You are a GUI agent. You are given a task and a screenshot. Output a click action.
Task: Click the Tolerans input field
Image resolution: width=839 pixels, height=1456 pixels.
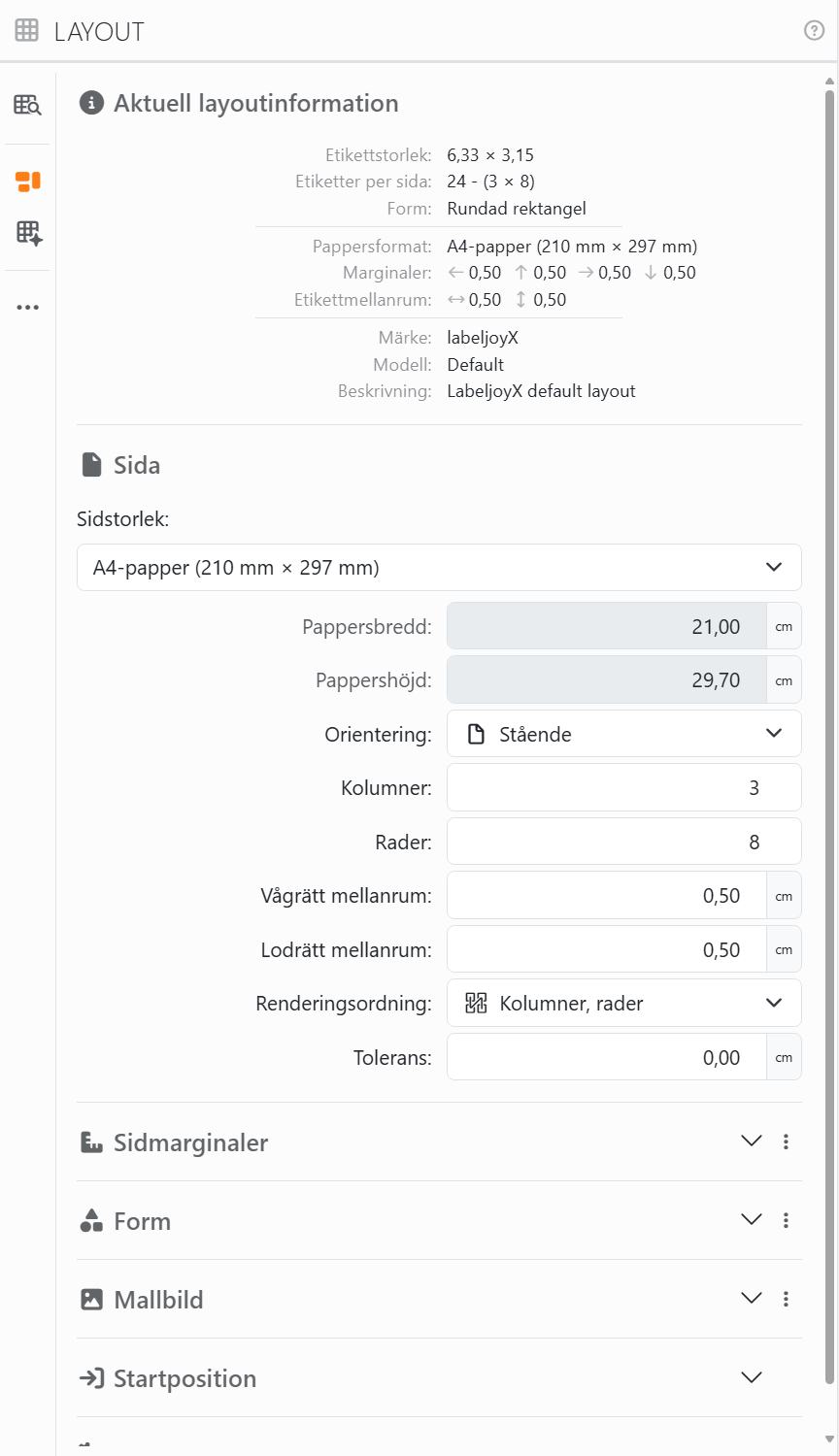607,1057
